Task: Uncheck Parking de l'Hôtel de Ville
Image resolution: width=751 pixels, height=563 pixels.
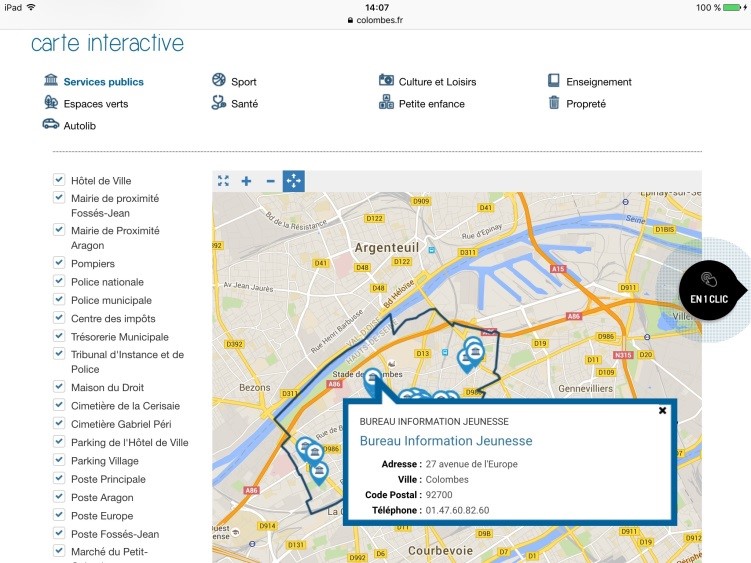Action: [x=59, y=441]
